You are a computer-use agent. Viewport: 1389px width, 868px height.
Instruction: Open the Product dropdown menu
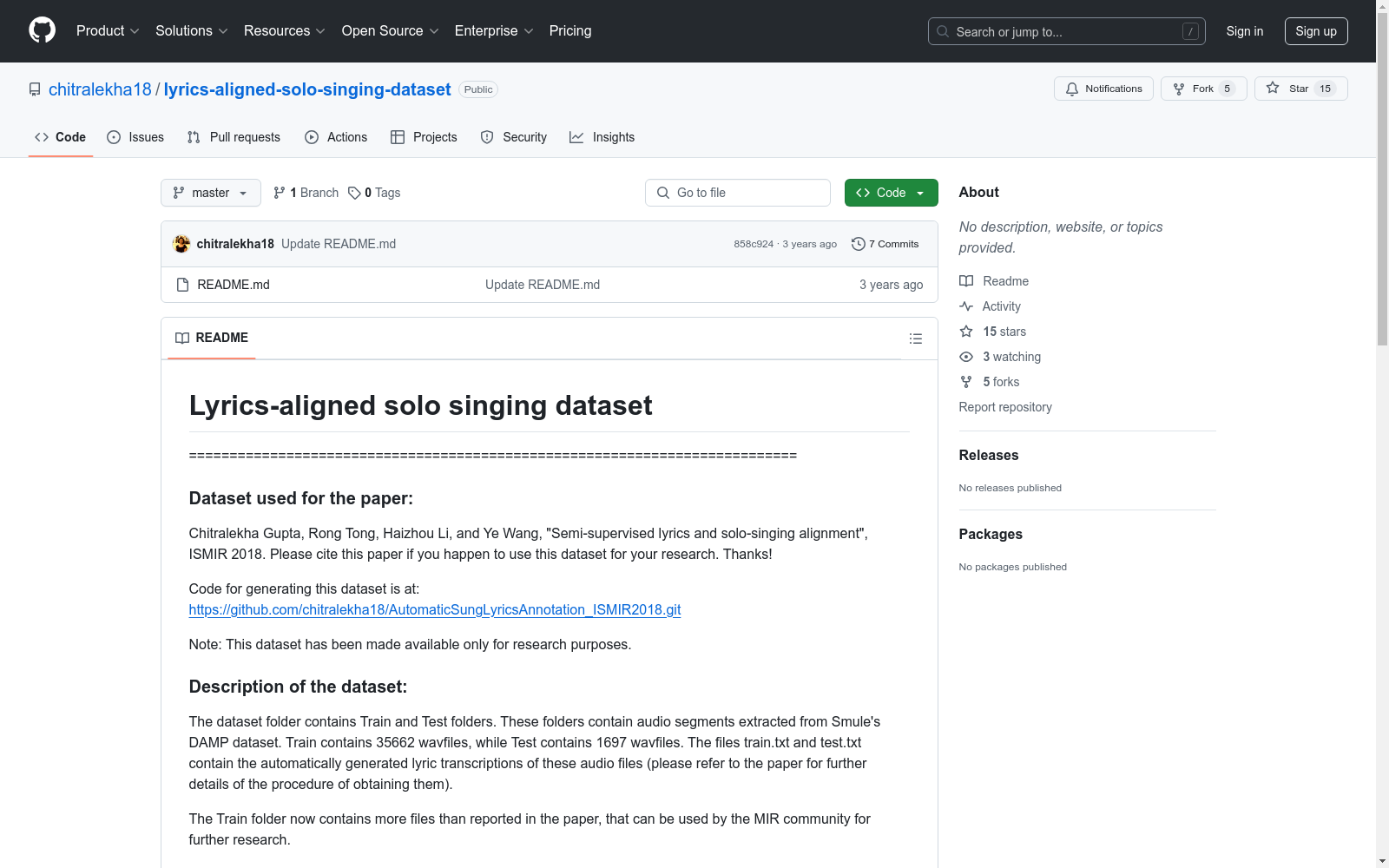coord(108,31)
